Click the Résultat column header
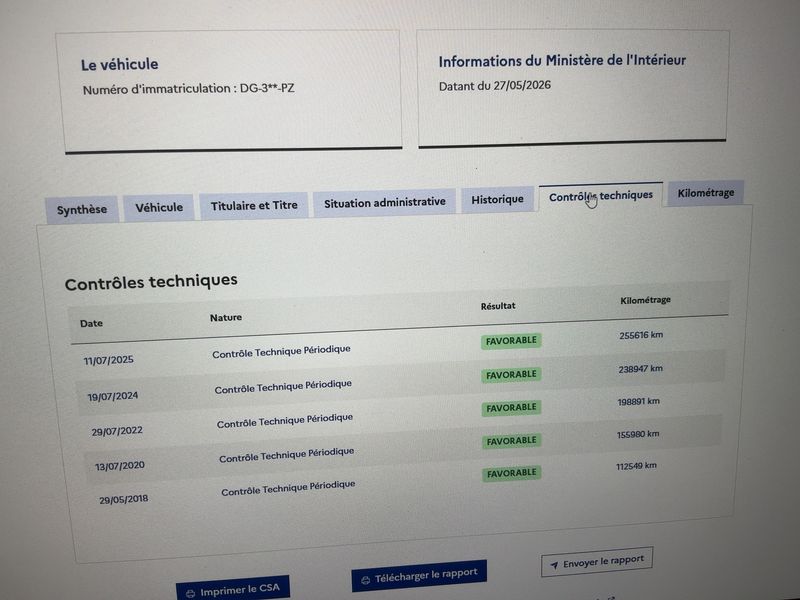Screen dimensions: 800x600 pos(498,306)
